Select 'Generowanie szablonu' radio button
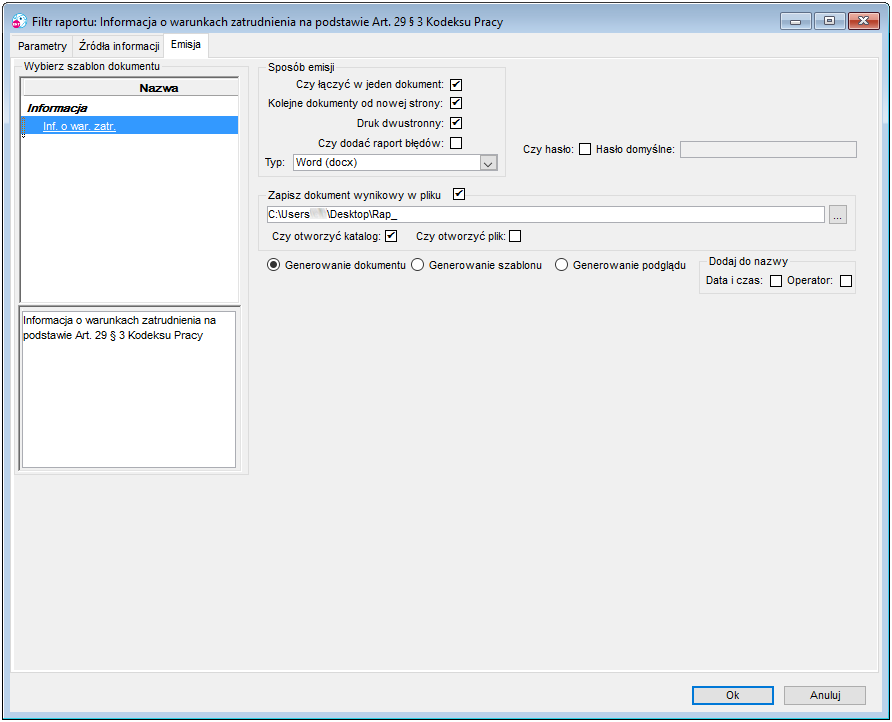The height and width of the screenshot is (722, 892). 418,265
